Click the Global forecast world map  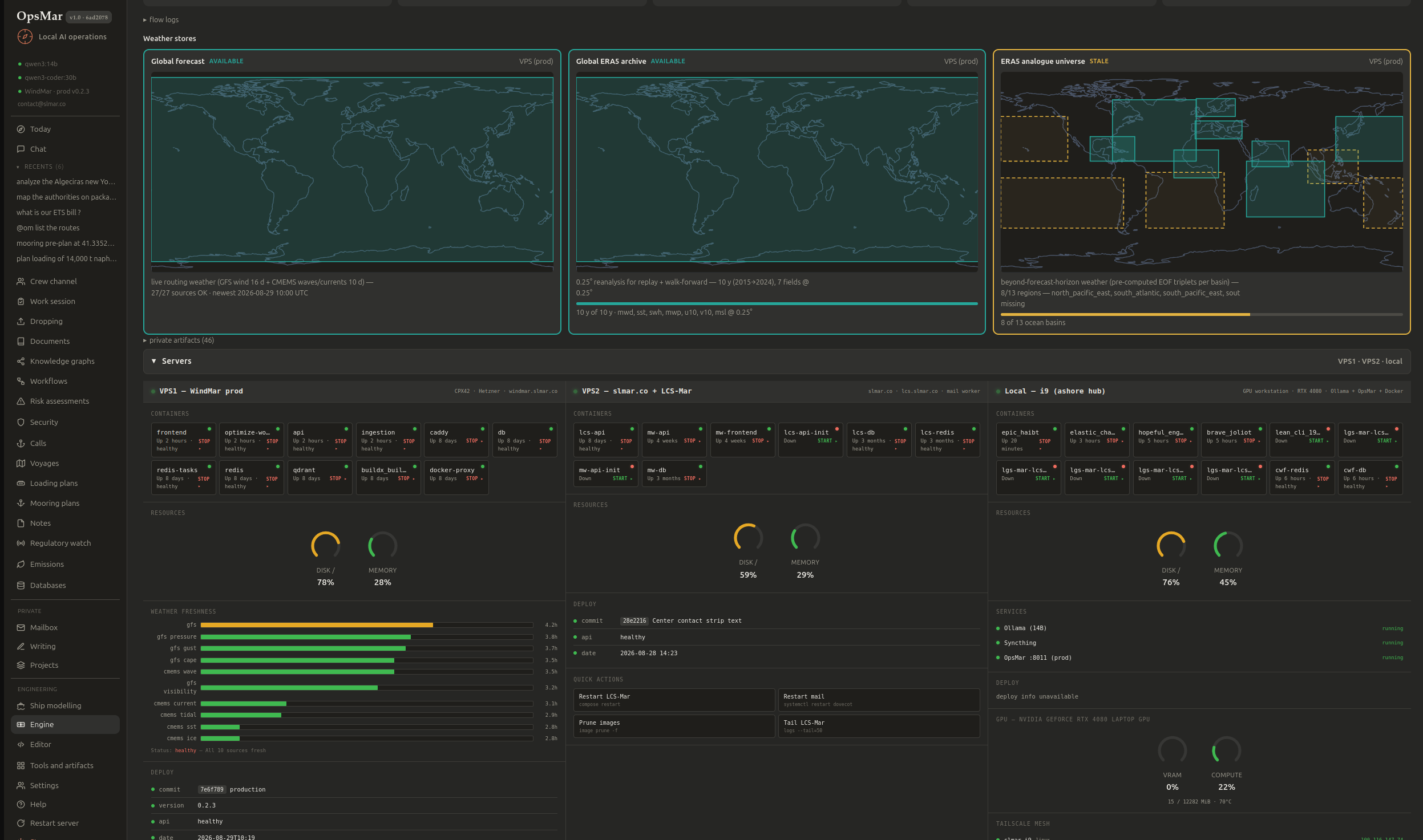(352, 172)
